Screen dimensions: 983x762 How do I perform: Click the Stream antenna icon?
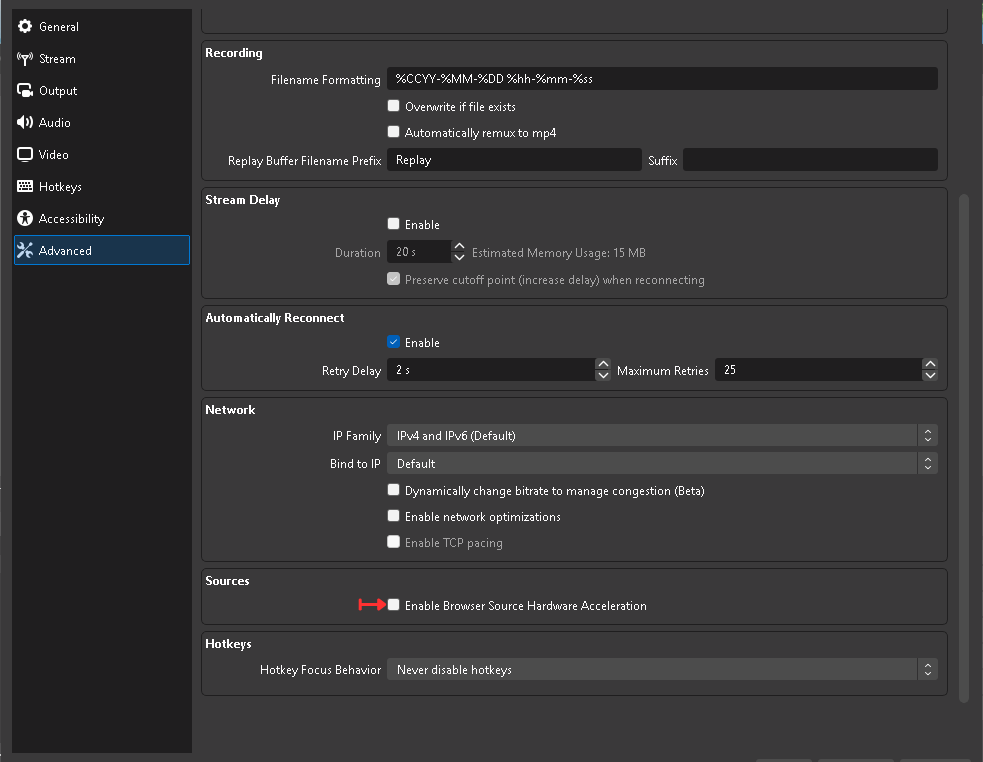tap(25, 58)
